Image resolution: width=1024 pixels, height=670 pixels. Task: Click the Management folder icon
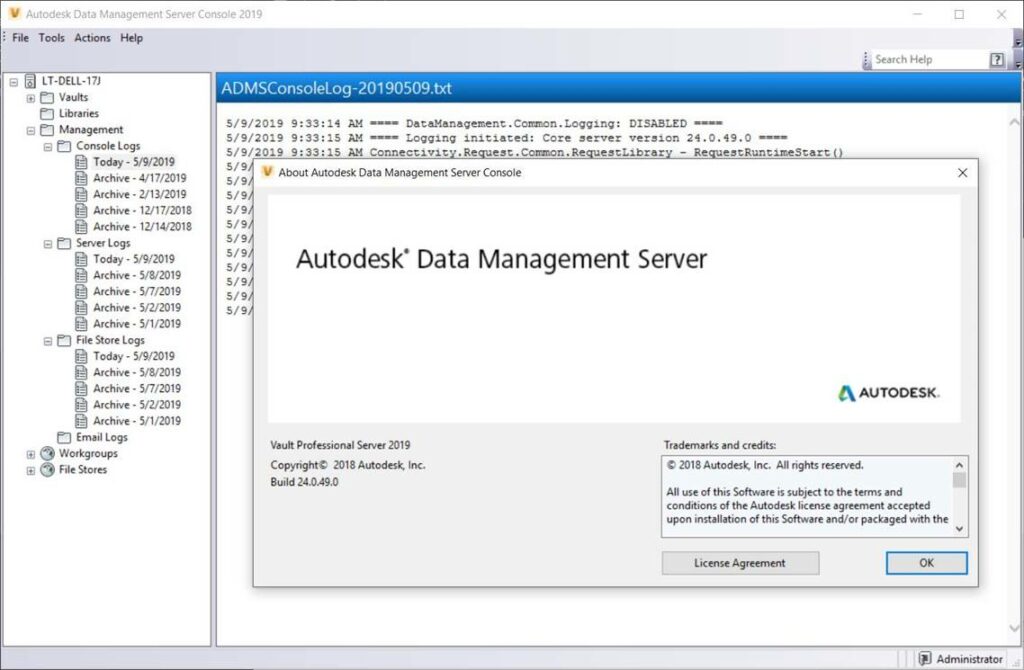coord(47,130)
